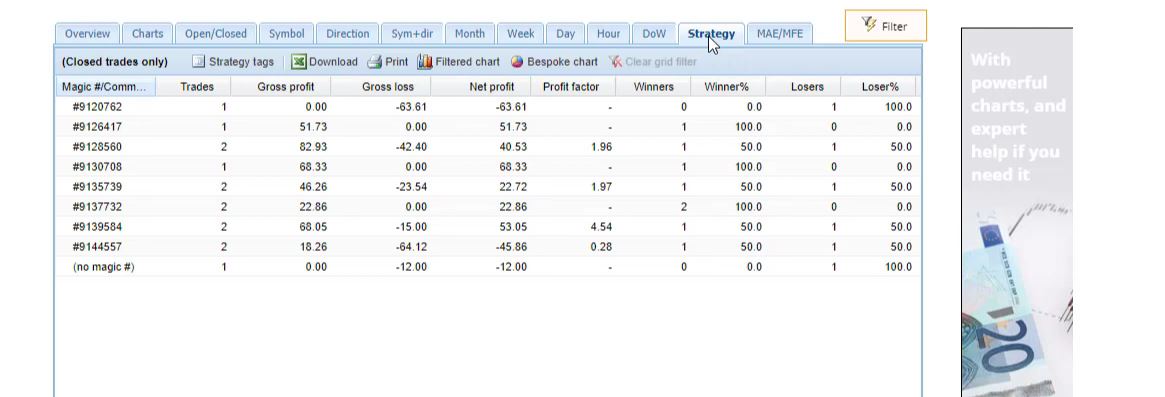Click gross loss value -64.12
1165x397 pixels.
[x=411, y=247]
